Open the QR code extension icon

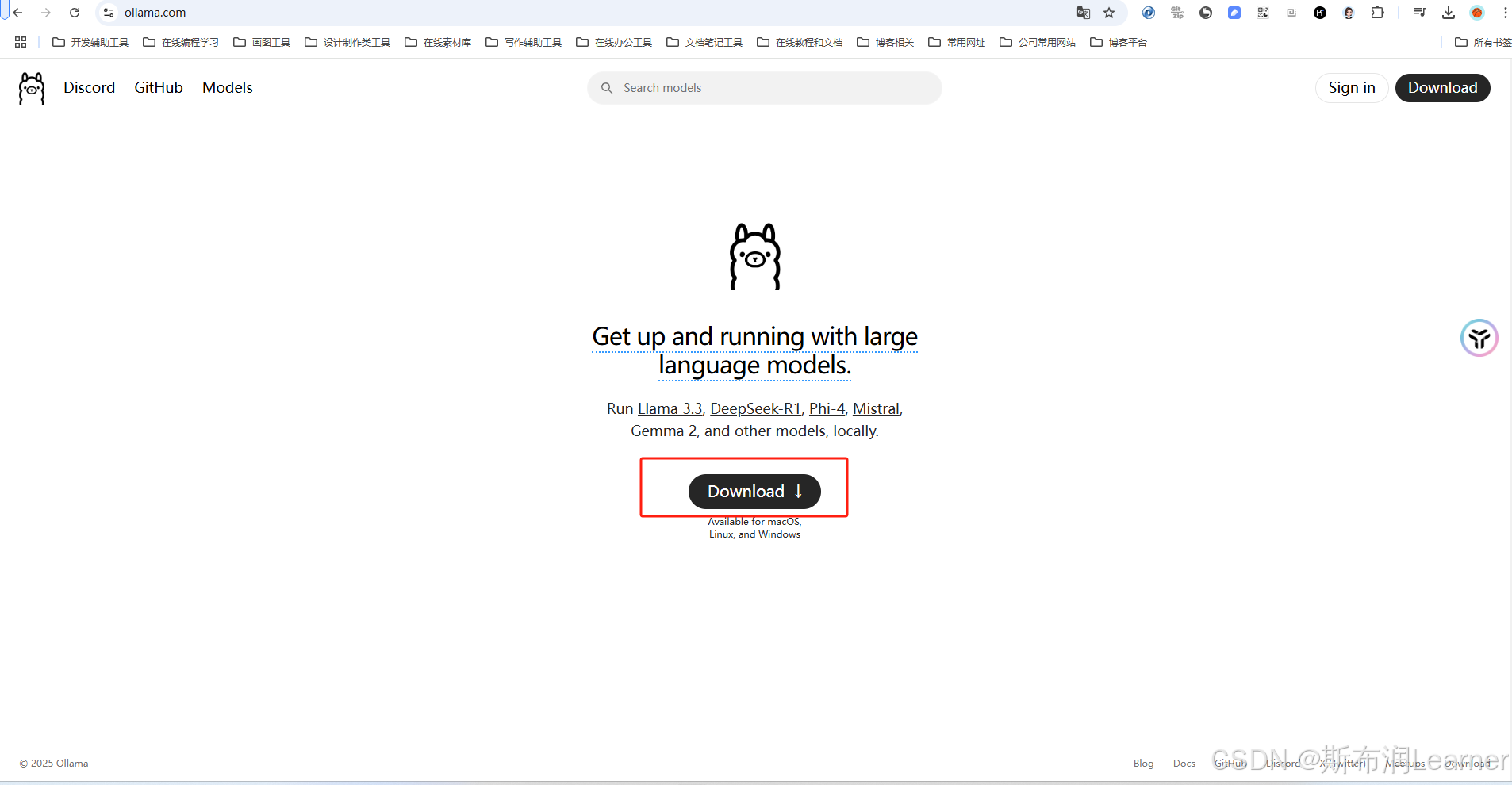(x=1263, y=13)
